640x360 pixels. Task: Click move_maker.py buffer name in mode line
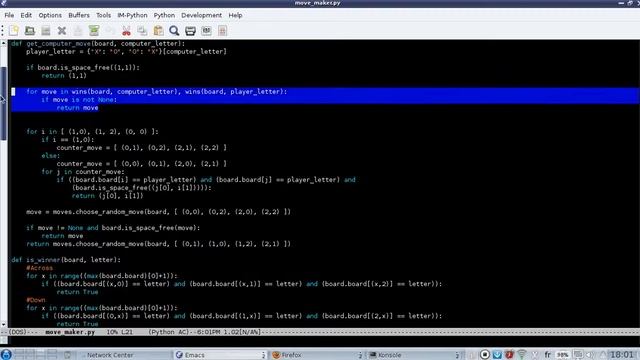tap(70, 332)
